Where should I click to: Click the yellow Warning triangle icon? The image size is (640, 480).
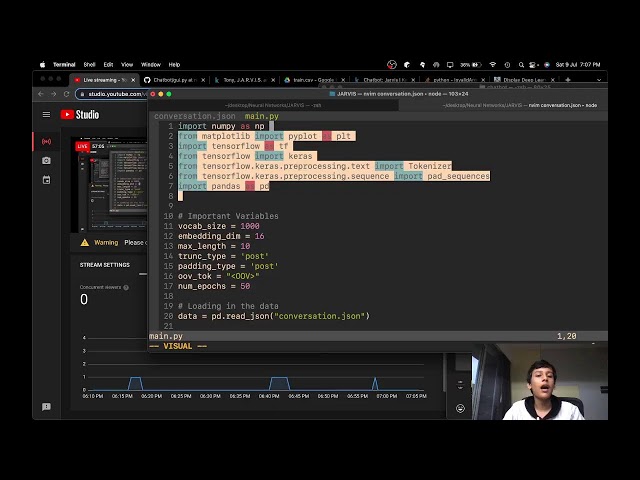pyautogui.click(x=84, y=242)
